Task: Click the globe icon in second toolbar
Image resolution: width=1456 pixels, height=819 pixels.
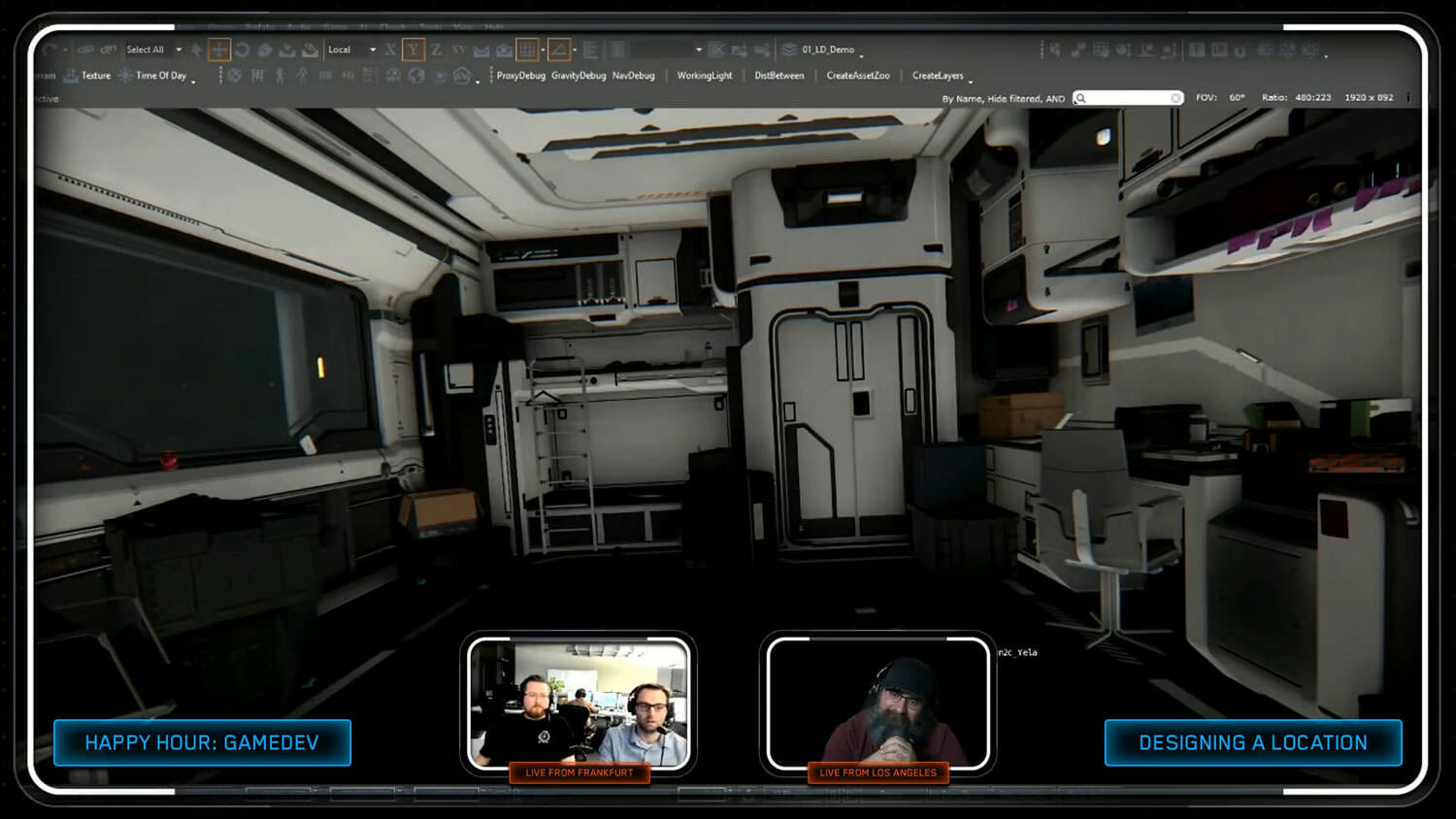Action: (x=416, y=76)
